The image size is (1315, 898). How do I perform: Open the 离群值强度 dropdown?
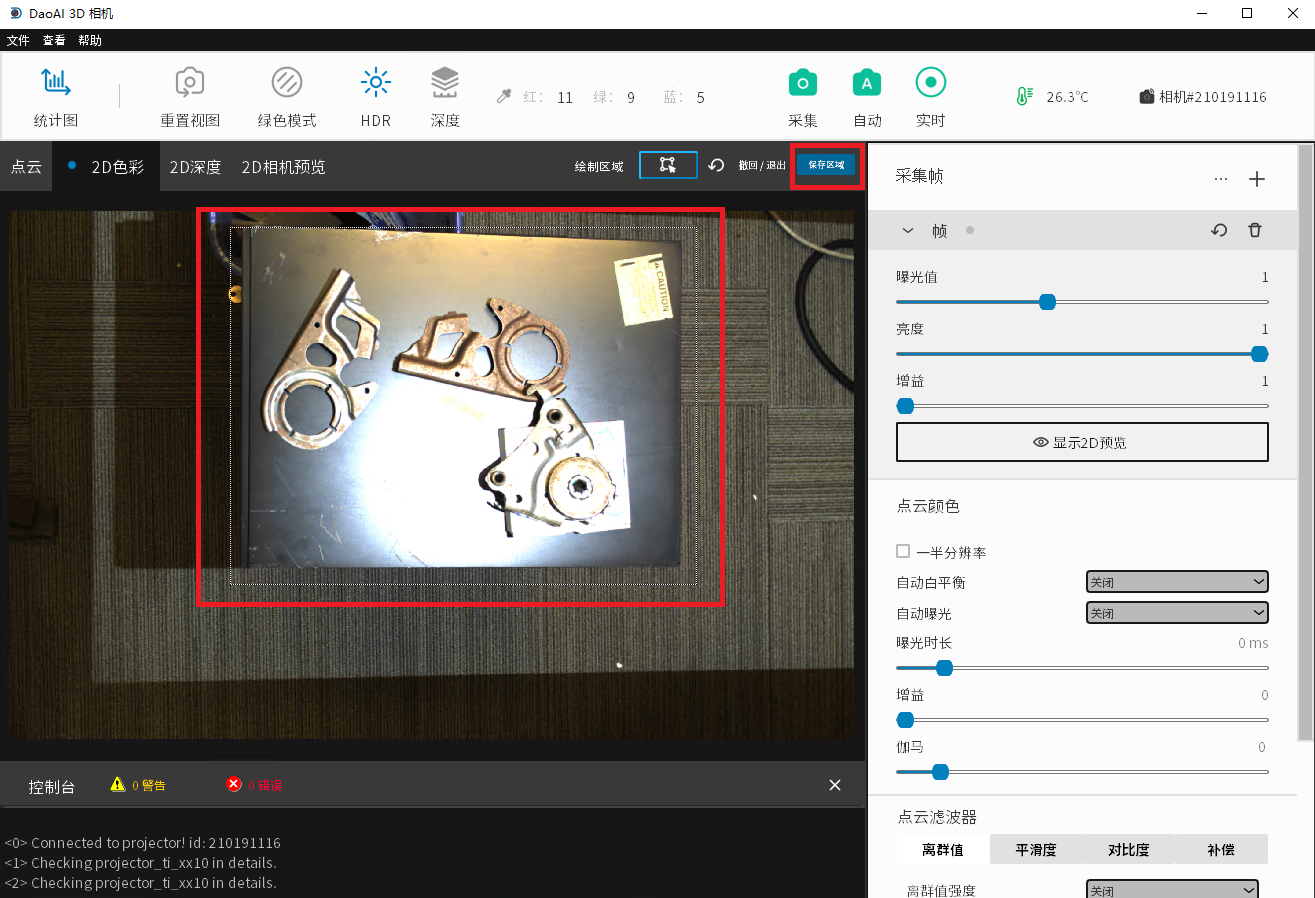(1172, 890)
